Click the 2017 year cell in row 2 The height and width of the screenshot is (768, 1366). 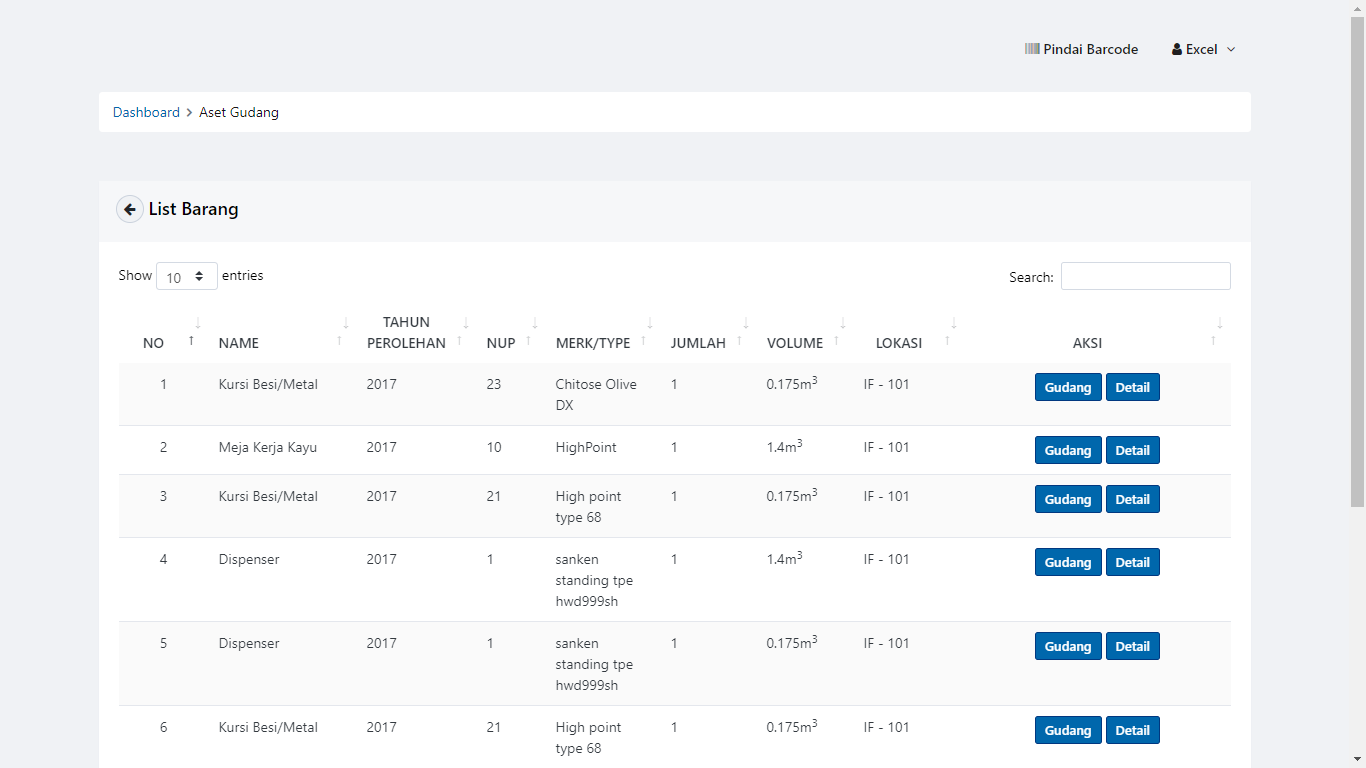click(382, 447)
